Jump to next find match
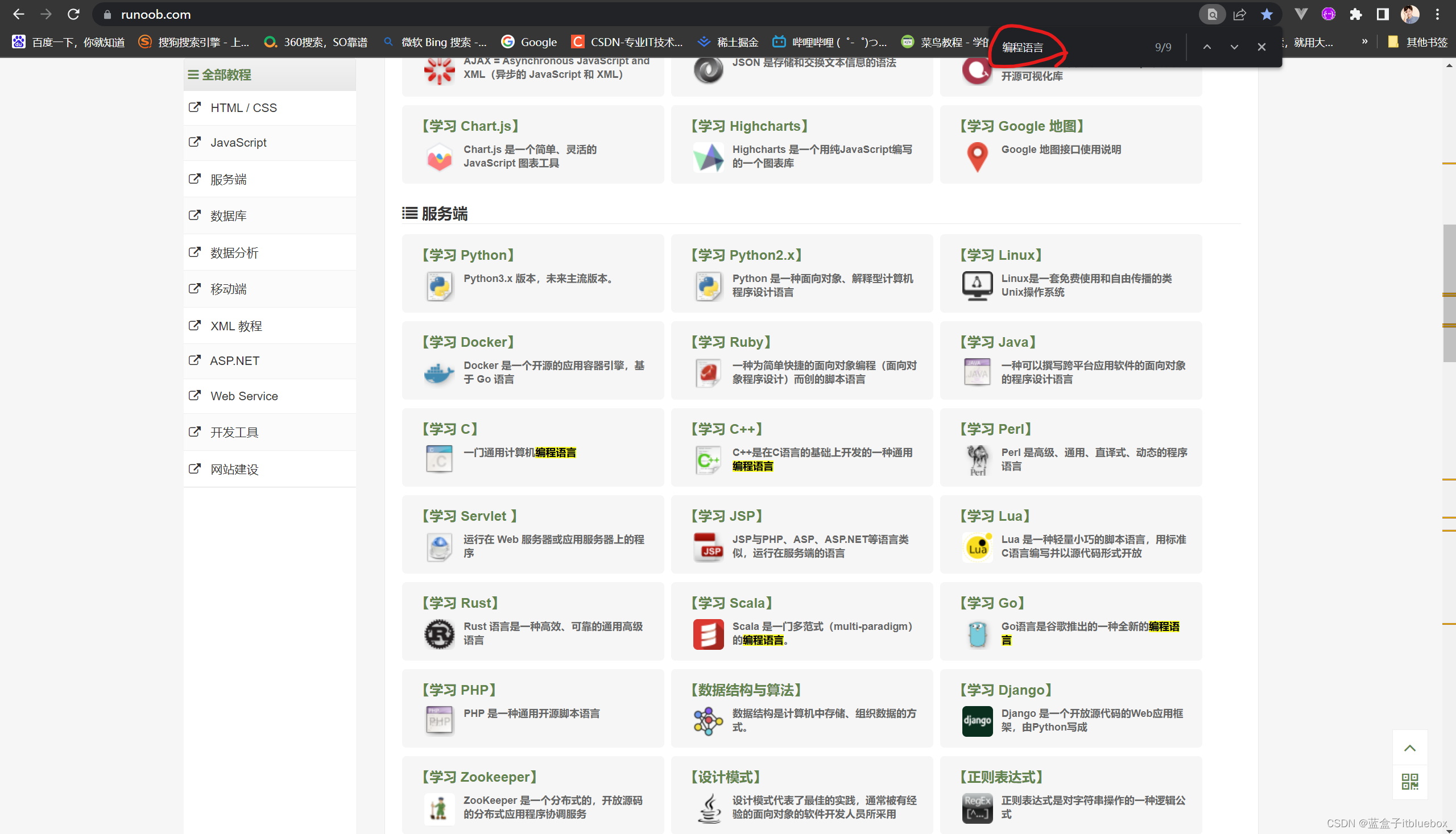Image resolution: width=1456 pixels, height=834 pixels. [1234, 47]
